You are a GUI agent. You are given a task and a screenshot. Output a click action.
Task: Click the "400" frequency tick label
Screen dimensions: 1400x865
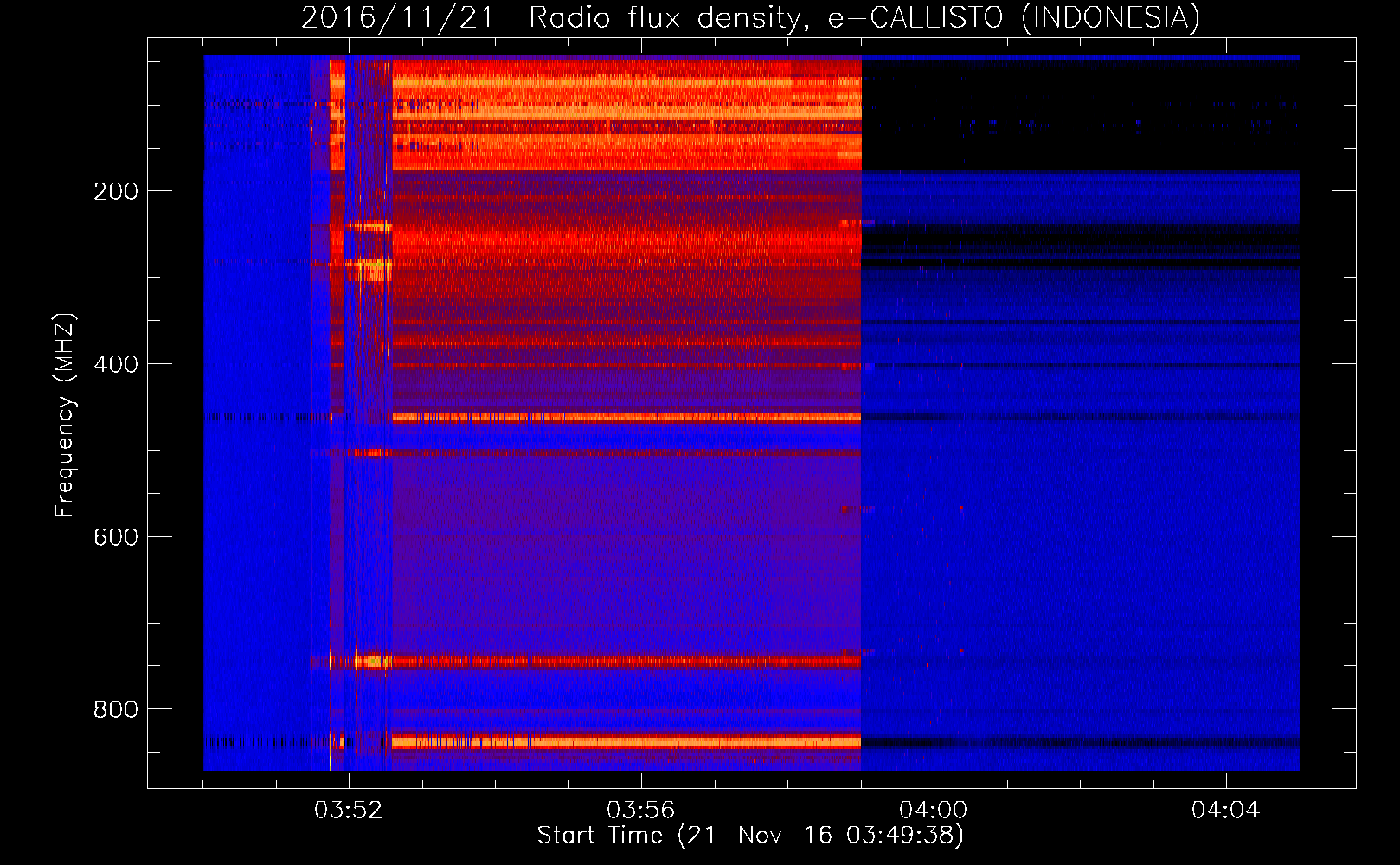tap(116, 364)
